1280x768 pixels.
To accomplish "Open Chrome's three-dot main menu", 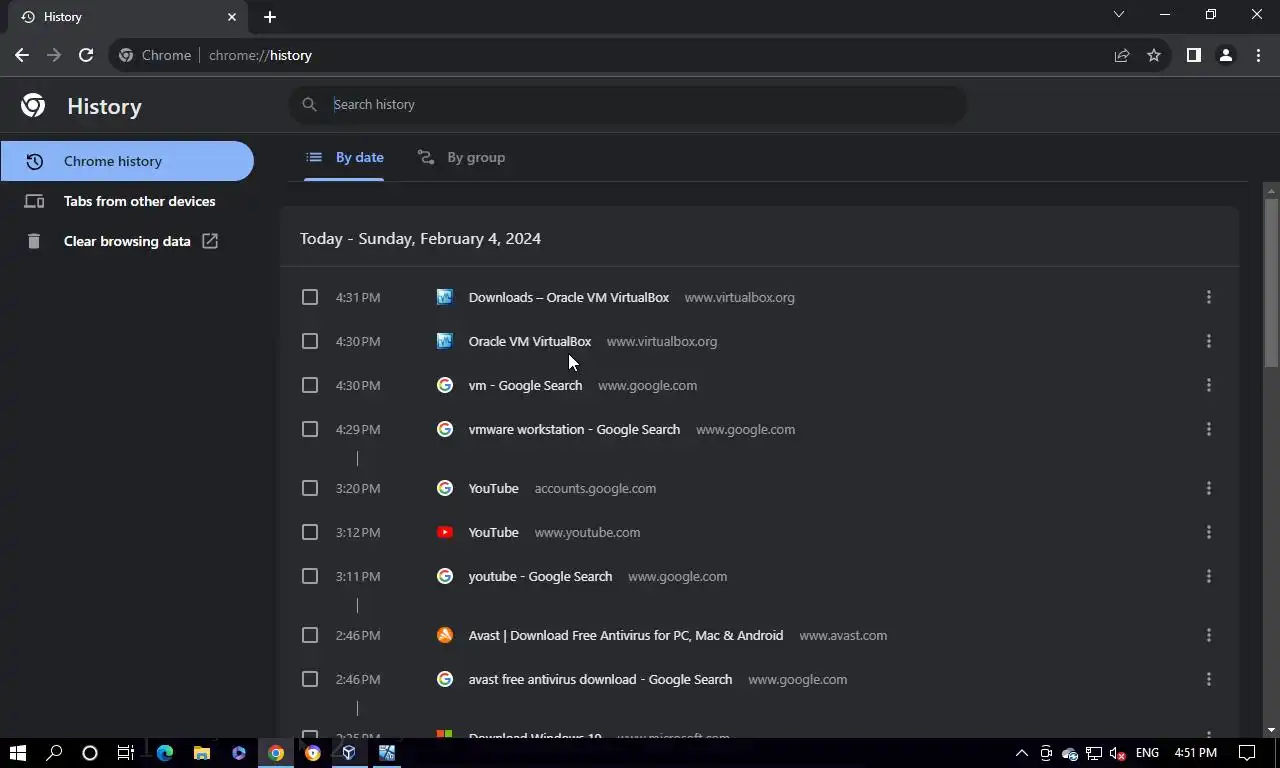I will [x=1258, y=56].
